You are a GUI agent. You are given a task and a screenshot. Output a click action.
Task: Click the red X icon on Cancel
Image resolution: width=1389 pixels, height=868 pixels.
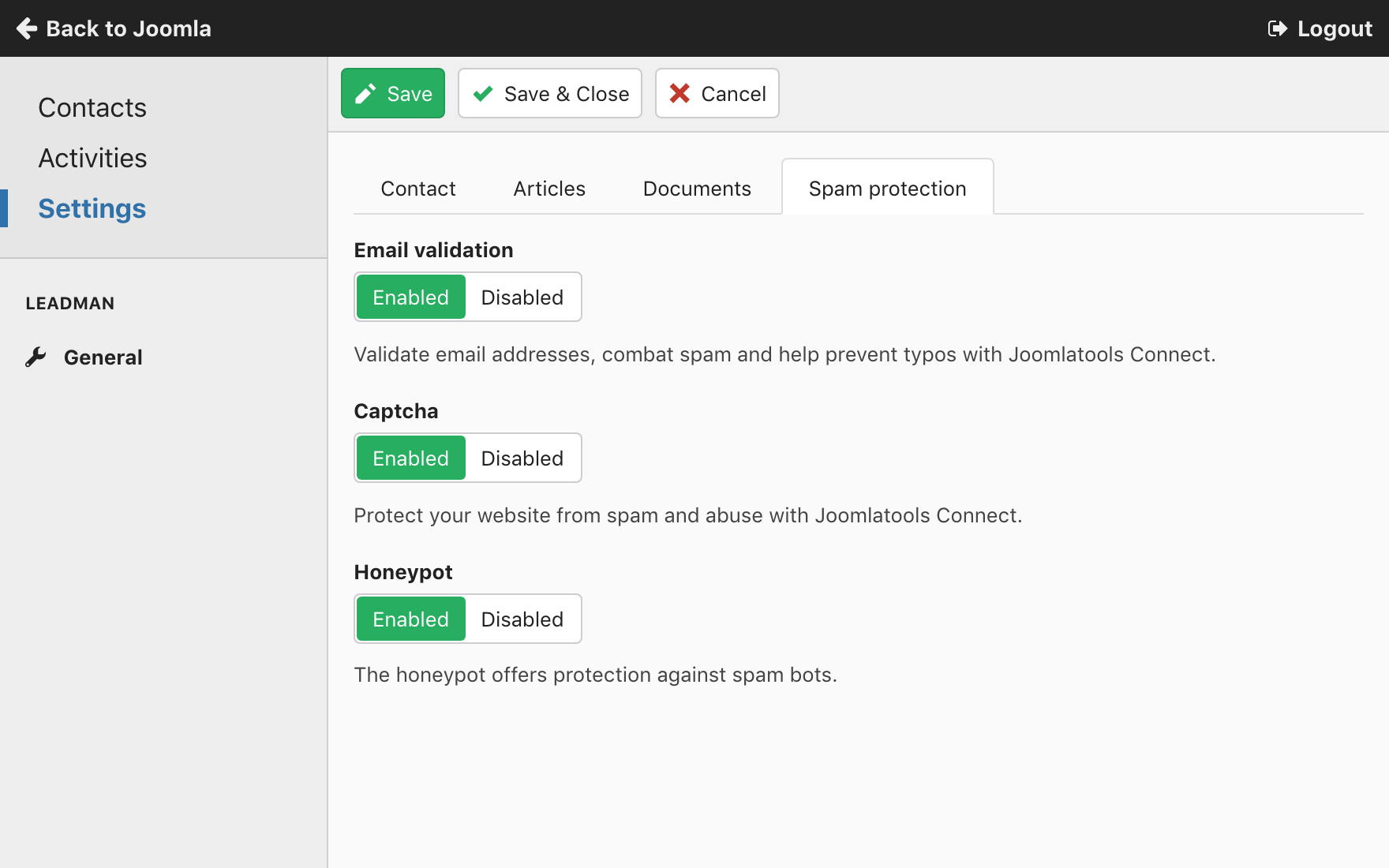[x=680, y=94]
